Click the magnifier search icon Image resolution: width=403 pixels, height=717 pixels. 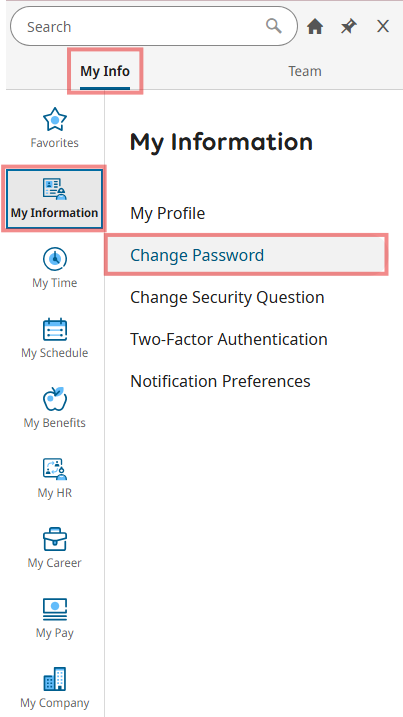[x=274, y=26]
